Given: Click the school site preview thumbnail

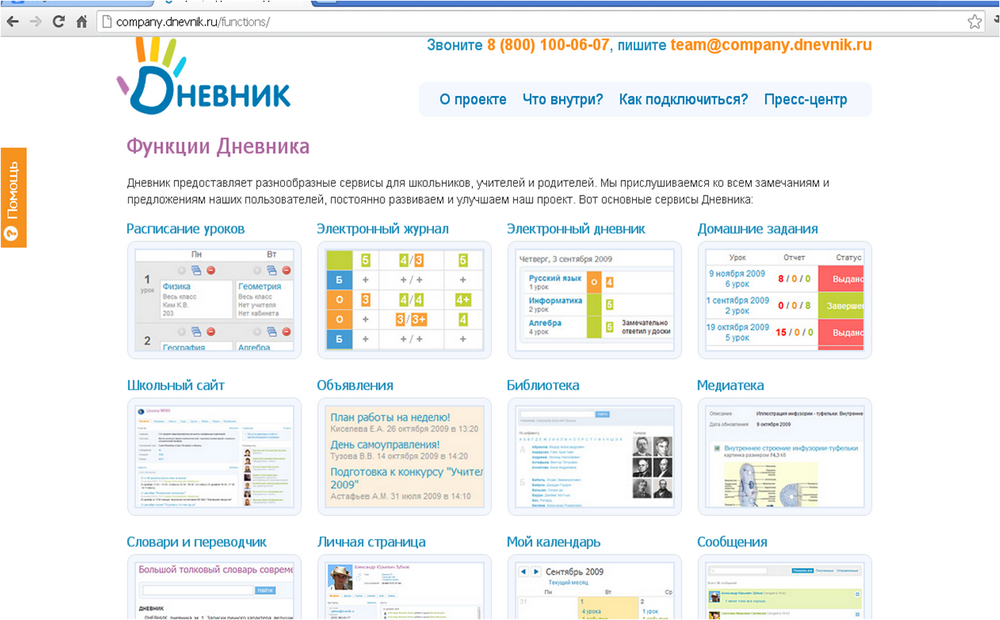Looking at the screenshot, I should pyautogui.click(x=214, y=457).
